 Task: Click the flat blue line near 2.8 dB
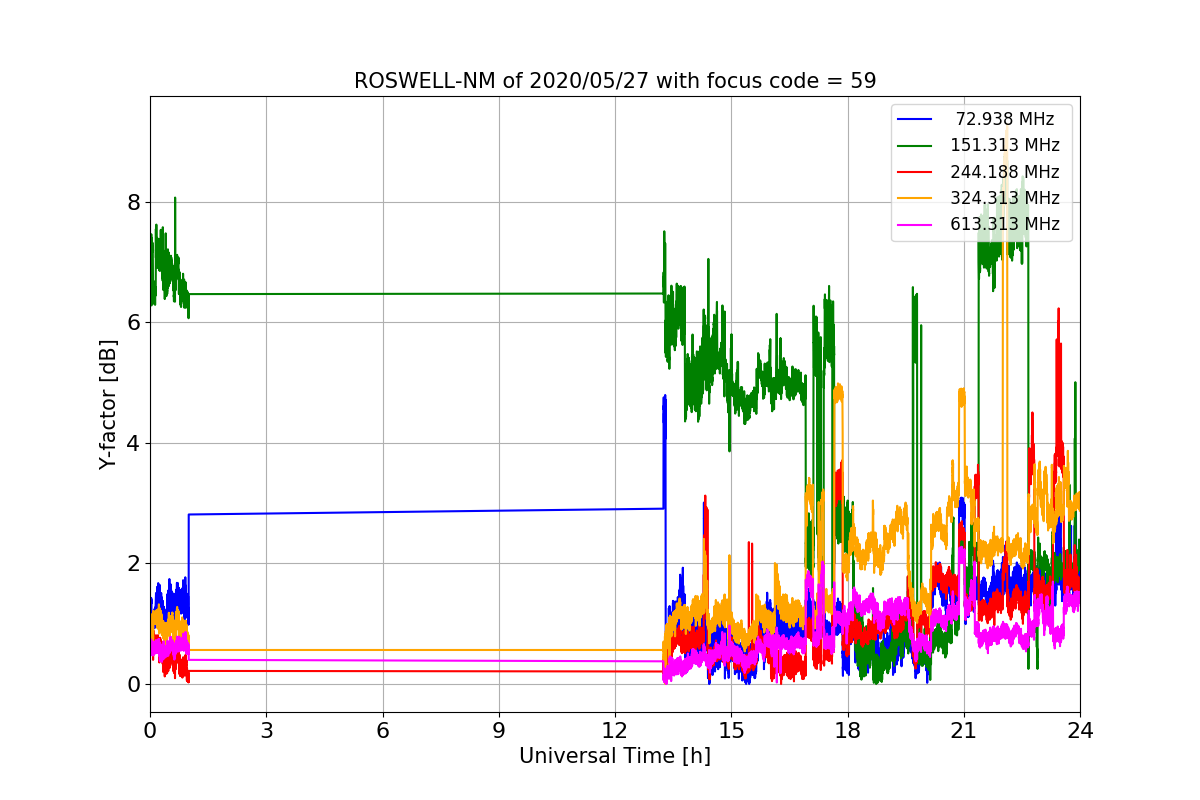pyautogui.click(x=426, y=511)
